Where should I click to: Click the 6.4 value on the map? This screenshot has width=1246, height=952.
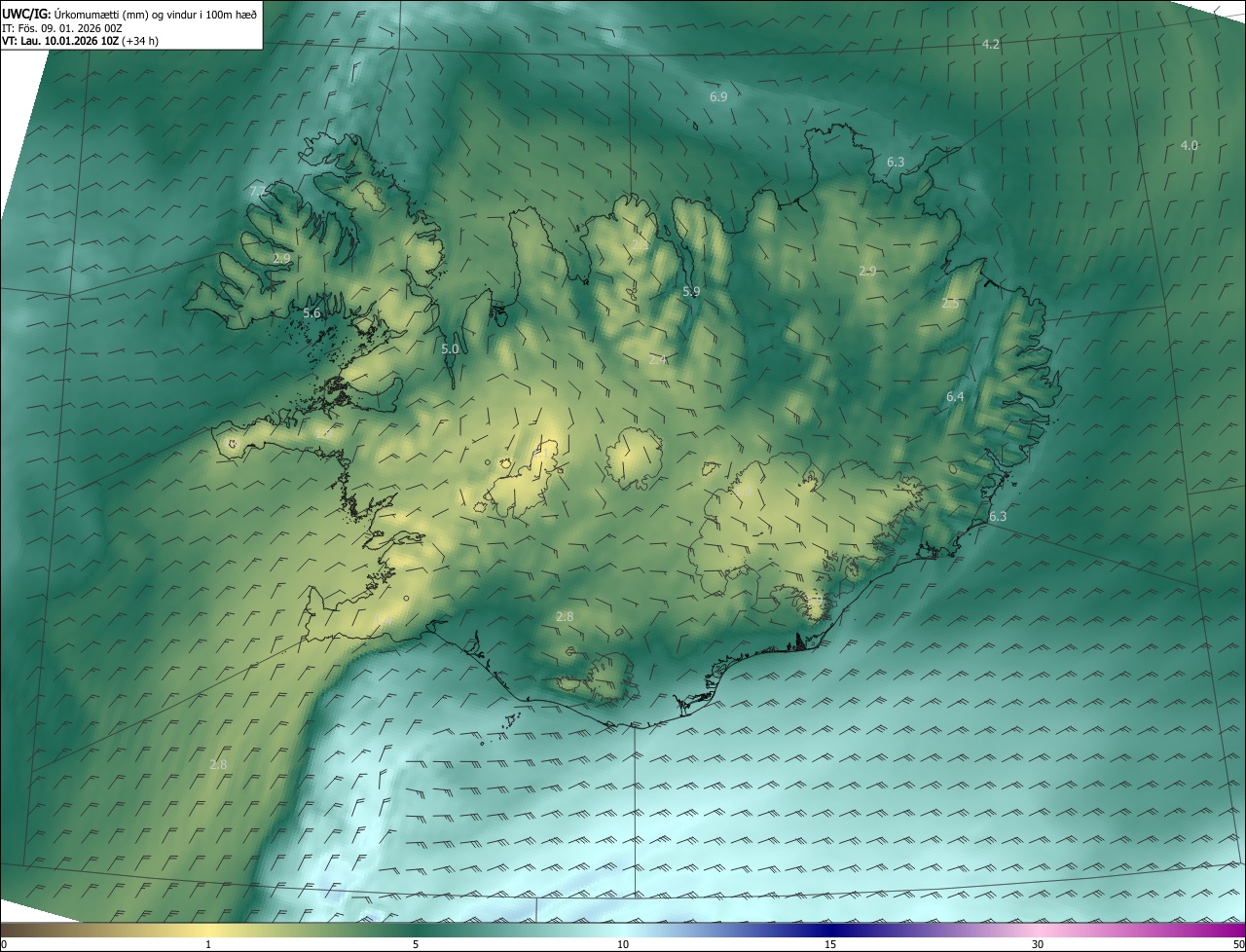955,396
